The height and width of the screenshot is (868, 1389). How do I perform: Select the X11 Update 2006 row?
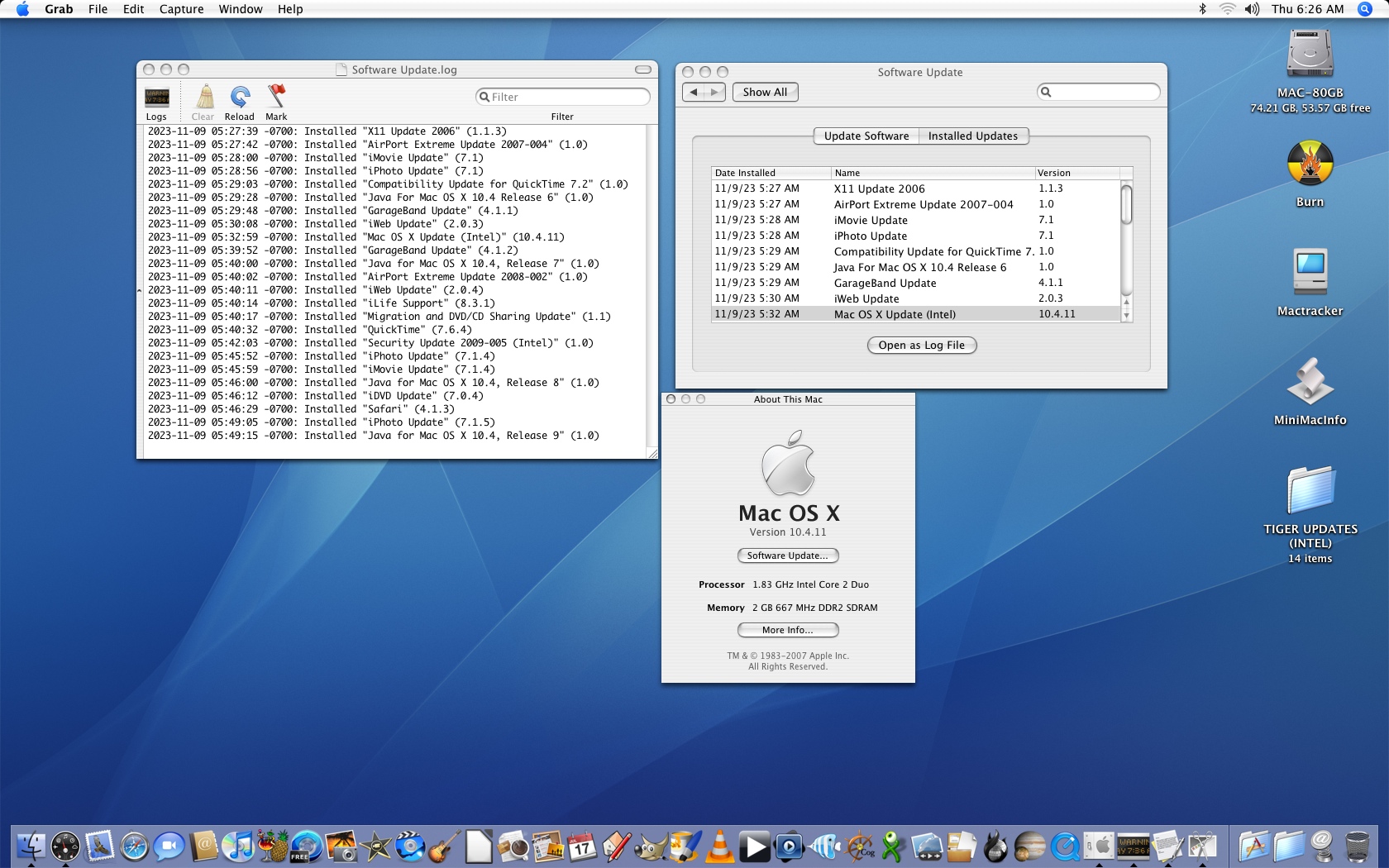(x=916, y=188)
